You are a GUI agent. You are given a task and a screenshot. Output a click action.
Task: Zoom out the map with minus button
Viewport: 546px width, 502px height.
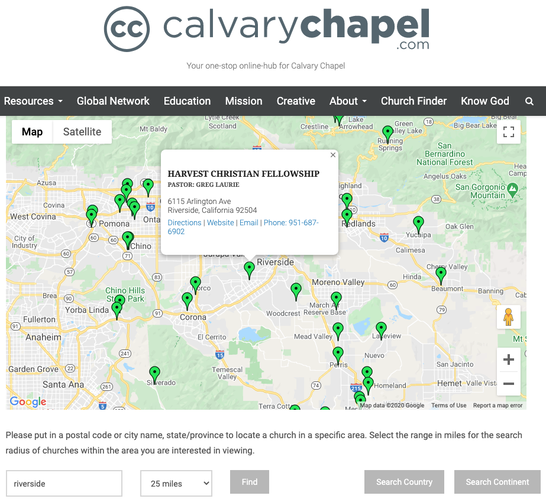508,384
